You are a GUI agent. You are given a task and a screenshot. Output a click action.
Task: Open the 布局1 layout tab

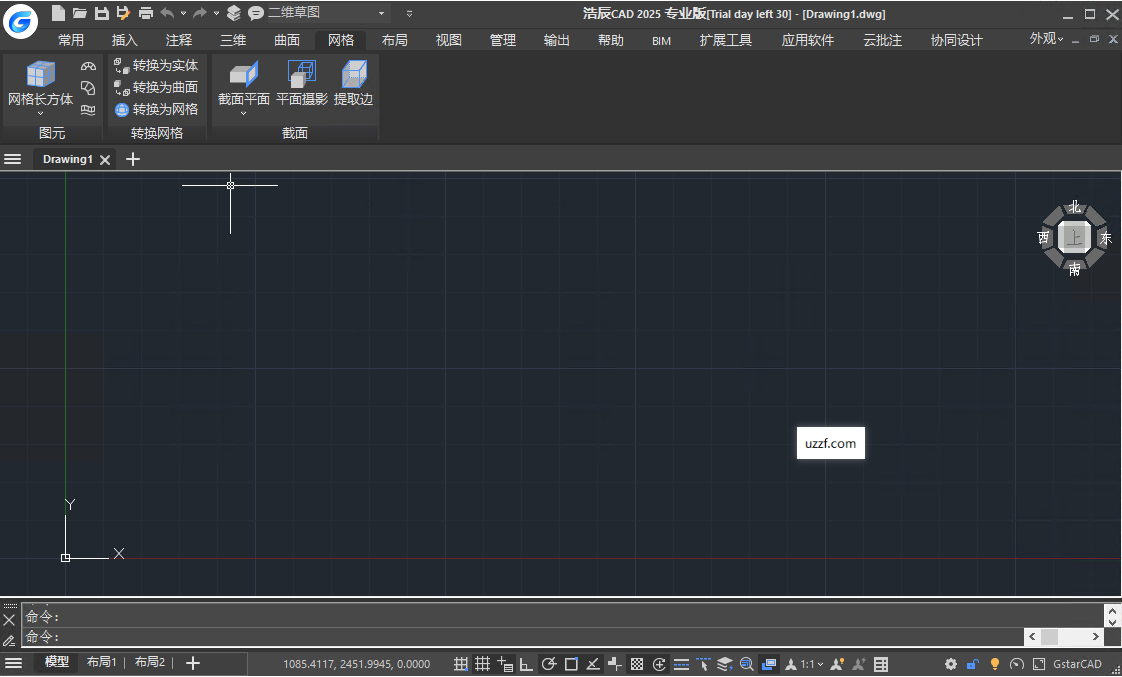(101, 662)
